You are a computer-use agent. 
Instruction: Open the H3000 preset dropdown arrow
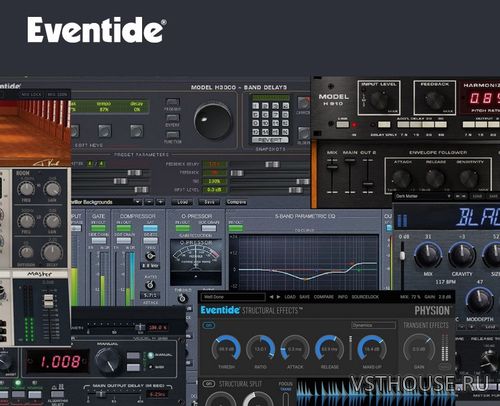[137, 202]
